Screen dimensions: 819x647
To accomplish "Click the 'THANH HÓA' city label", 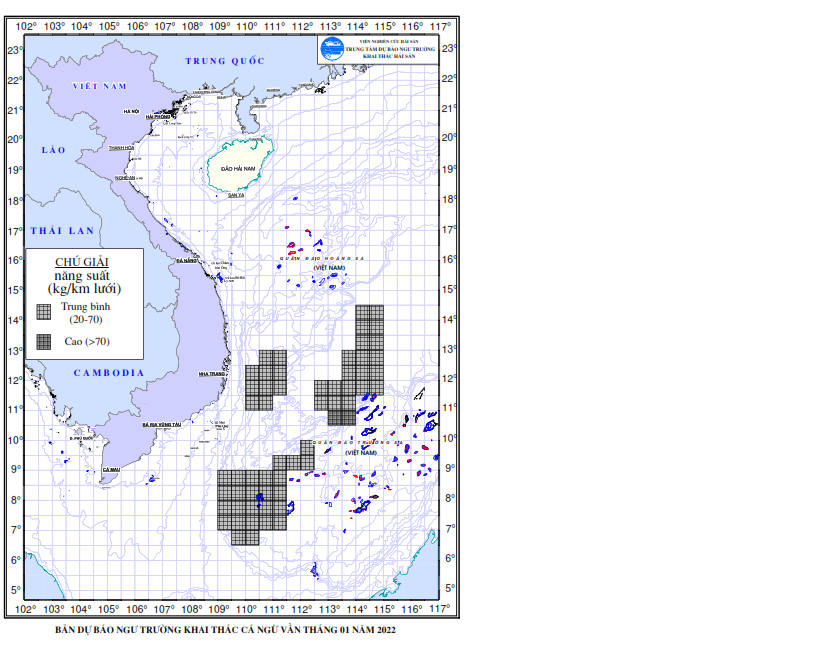I will pos(122,148).
